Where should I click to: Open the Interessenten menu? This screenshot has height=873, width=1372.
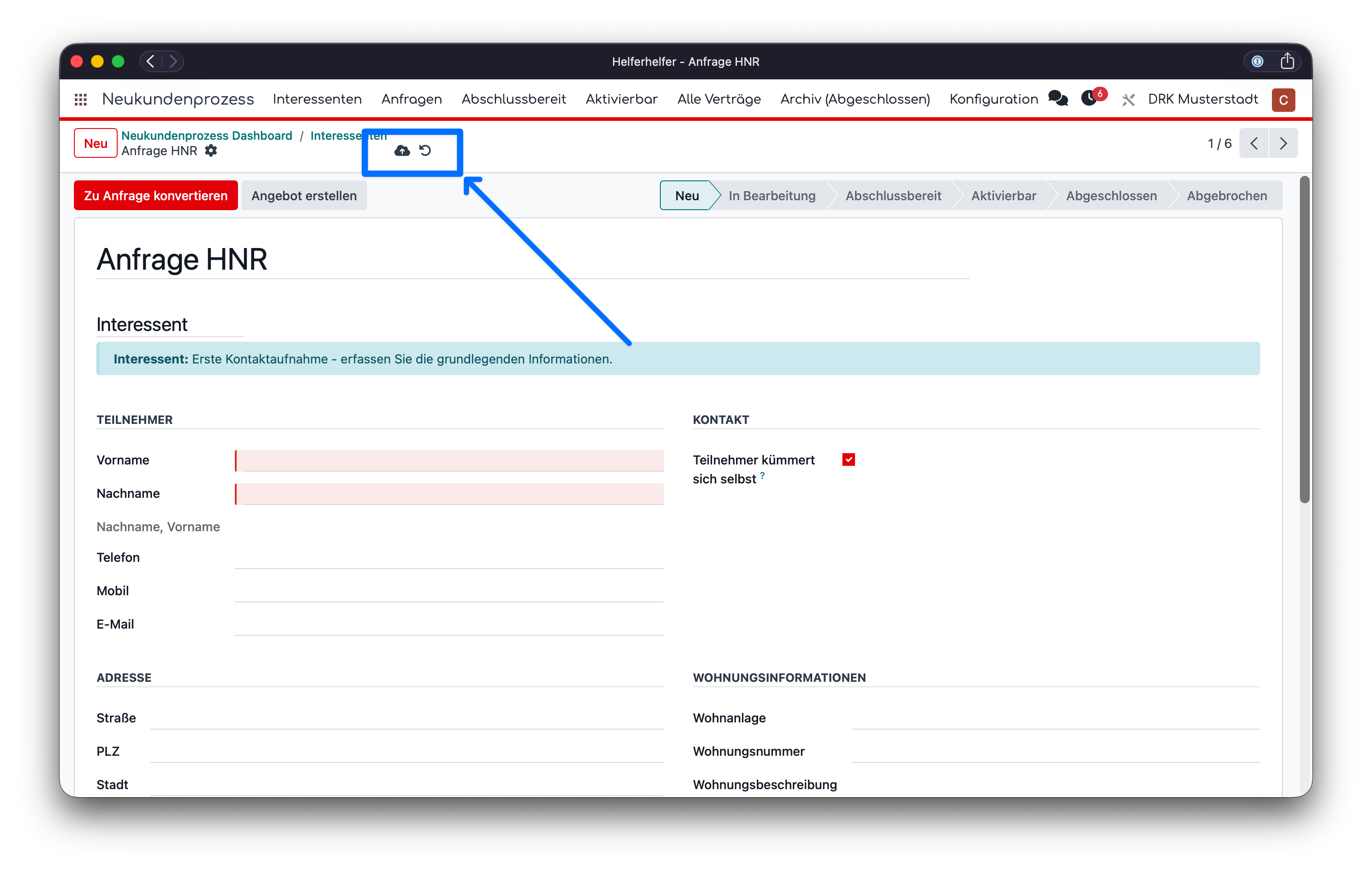(317, 99)
